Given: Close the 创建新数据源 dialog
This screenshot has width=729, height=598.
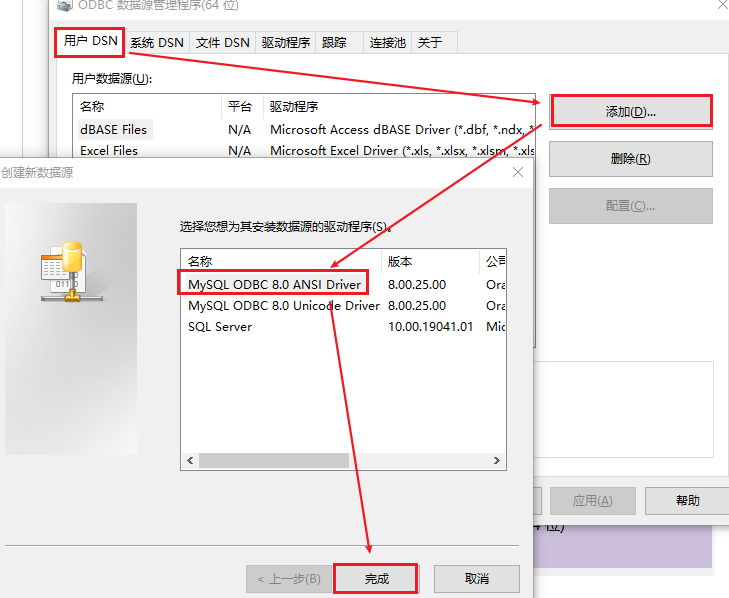Looking at the screenshot, I should coord(518,172).
